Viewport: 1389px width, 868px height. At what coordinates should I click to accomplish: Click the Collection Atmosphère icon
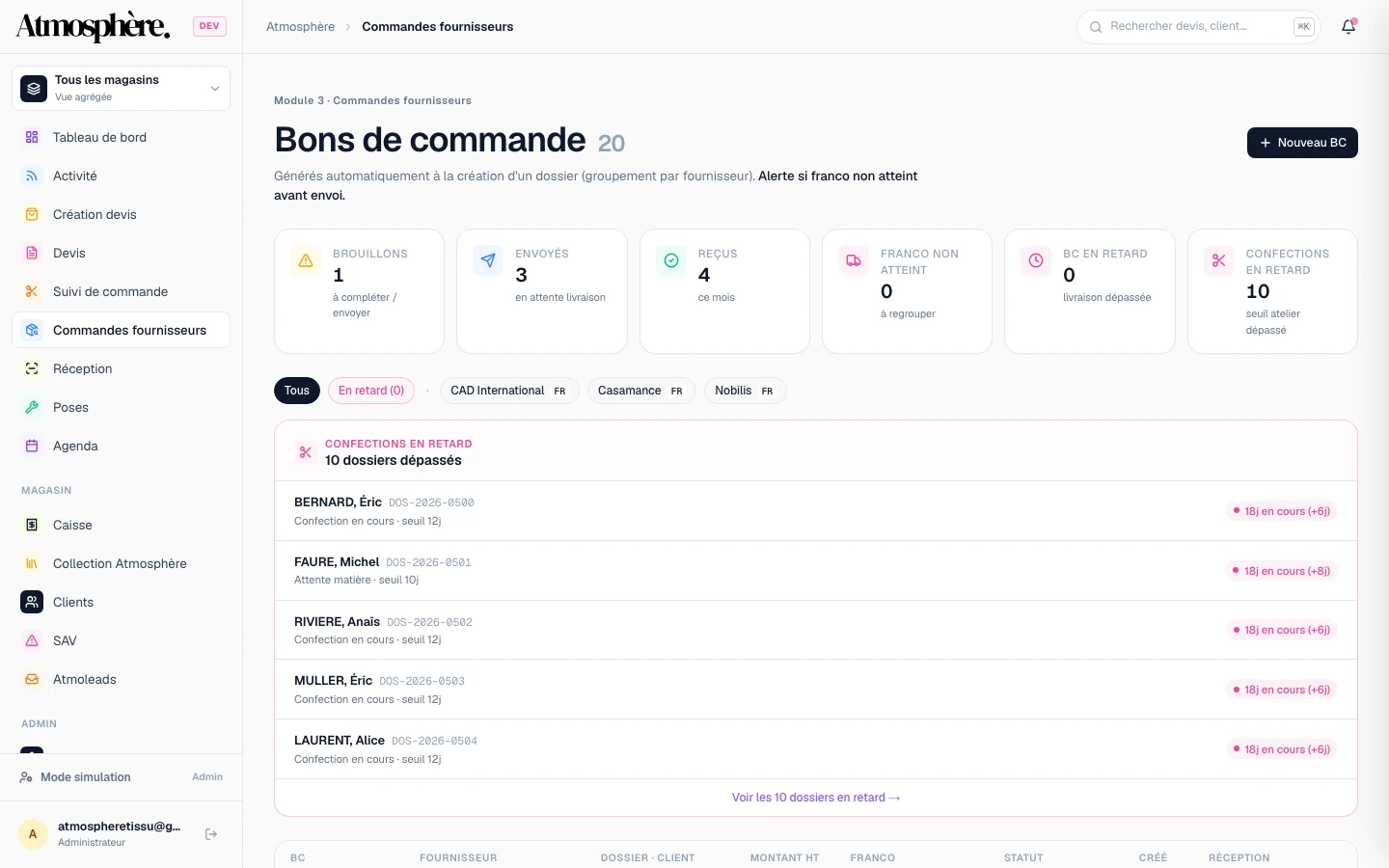32,563
